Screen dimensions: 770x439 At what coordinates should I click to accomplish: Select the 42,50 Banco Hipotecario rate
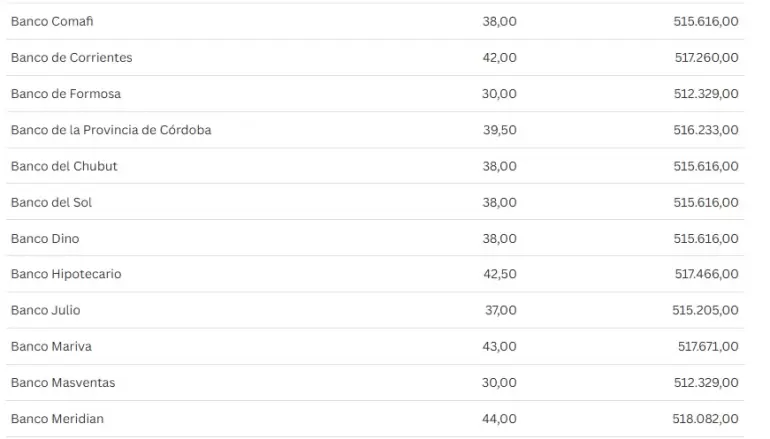click(499, 274)
